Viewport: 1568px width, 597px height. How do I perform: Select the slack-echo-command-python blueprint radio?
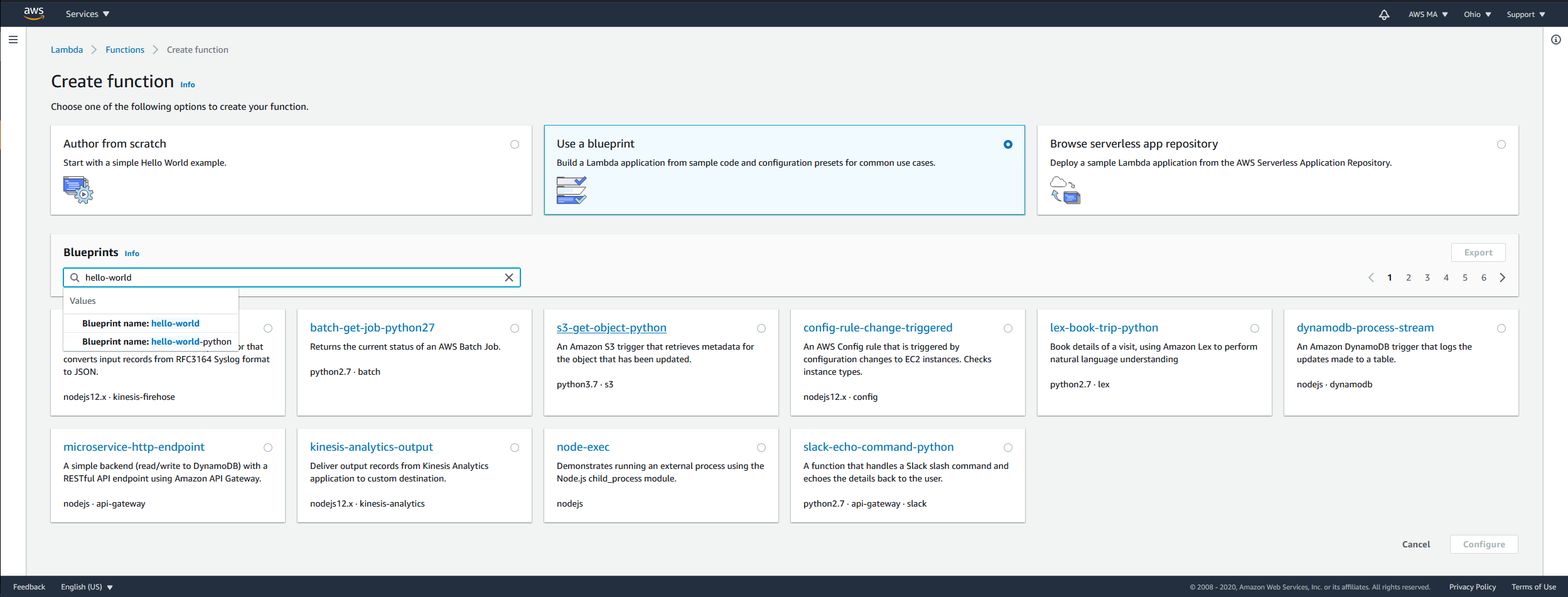(1008, 448)
